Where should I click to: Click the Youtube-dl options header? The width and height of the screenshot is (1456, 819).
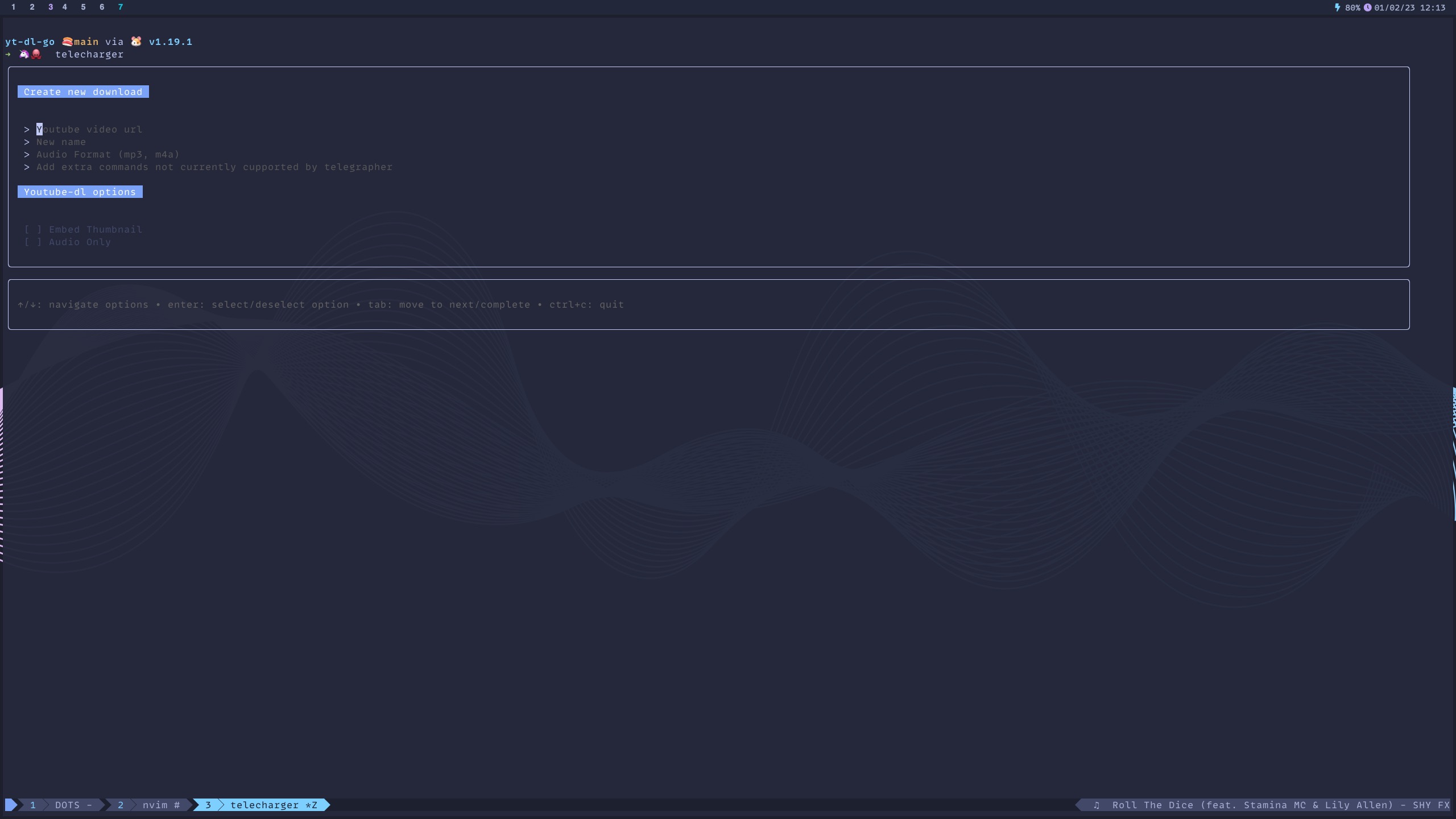tap(80, 192)
